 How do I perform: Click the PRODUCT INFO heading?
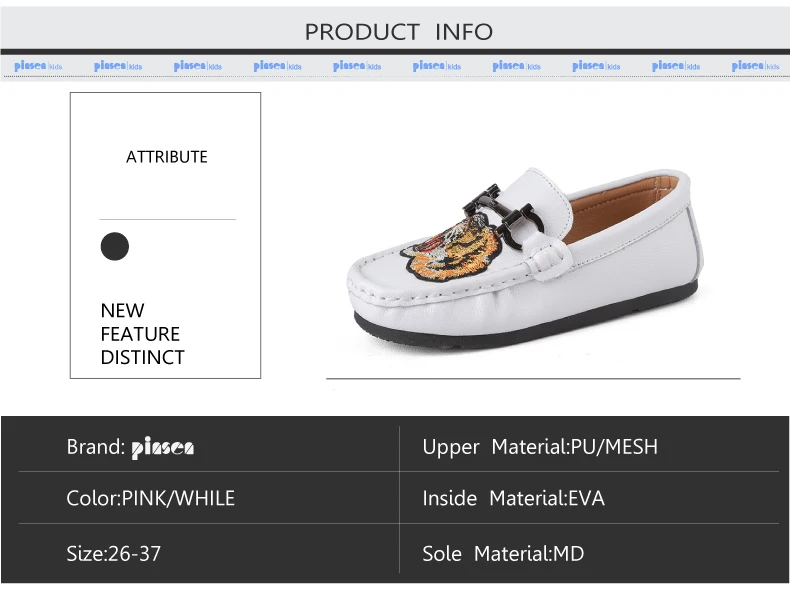[399, 32]
